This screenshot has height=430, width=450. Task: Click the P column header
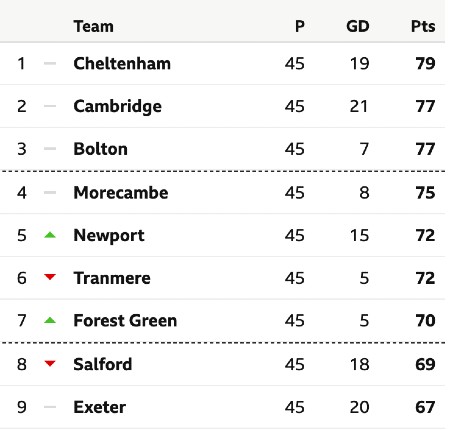coord(300,26)
